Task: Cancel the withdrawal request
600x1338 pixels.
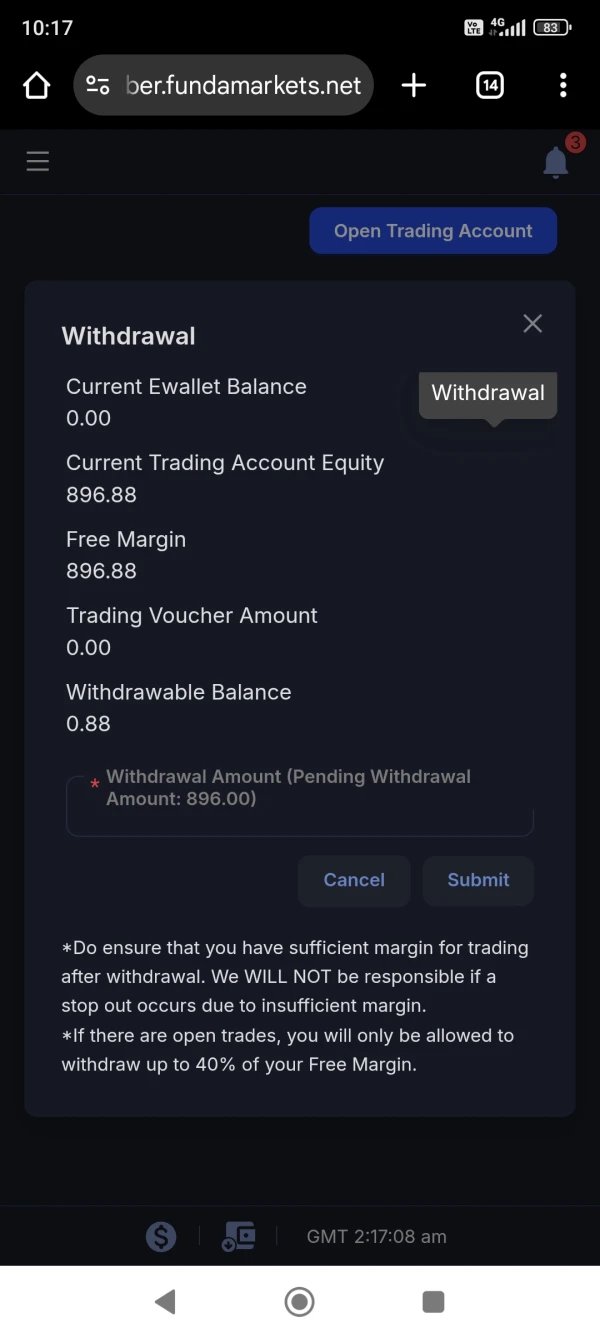Action: (x=354, y=880)
